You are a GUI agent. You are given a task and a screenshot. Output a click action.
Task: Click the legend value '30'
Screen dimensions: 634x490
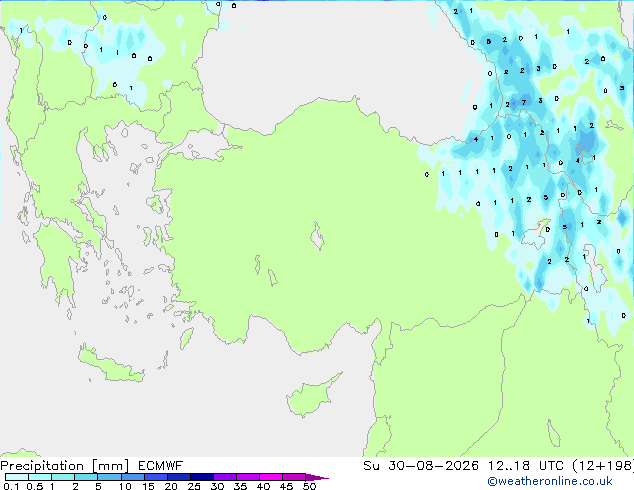coord(217,486)
